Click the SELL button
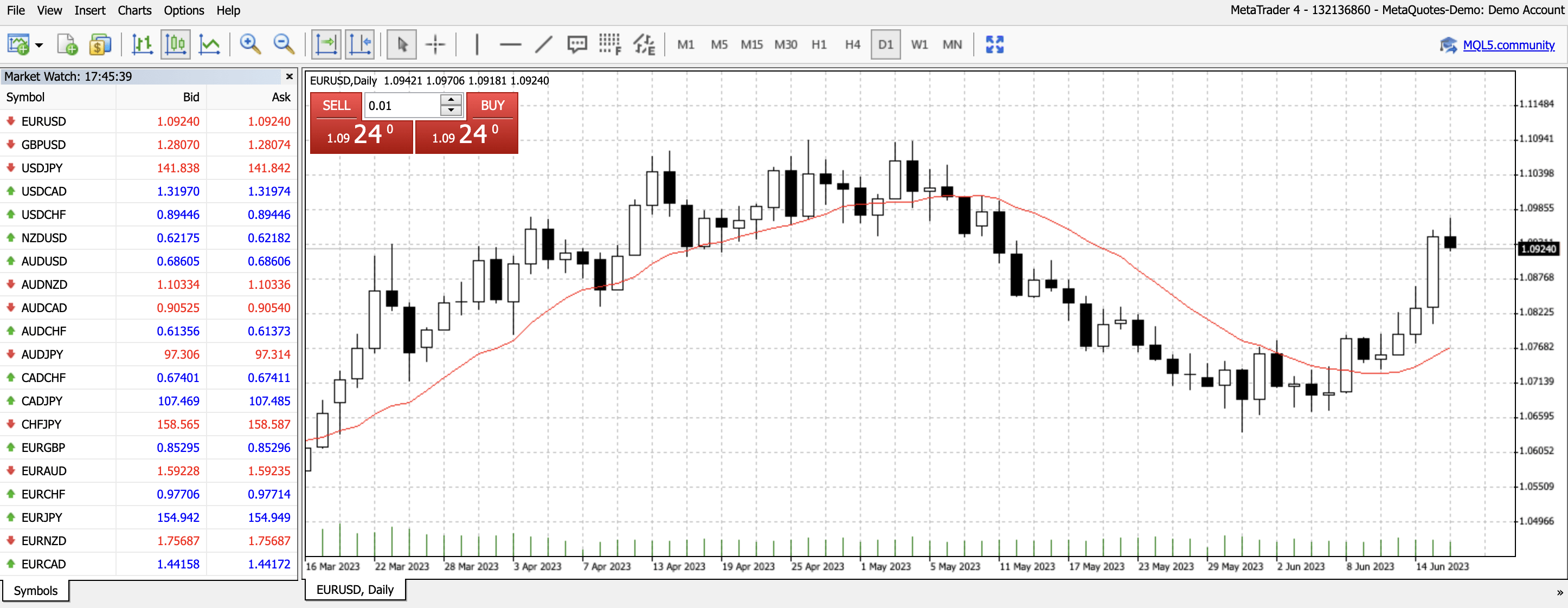 (336, 105)
